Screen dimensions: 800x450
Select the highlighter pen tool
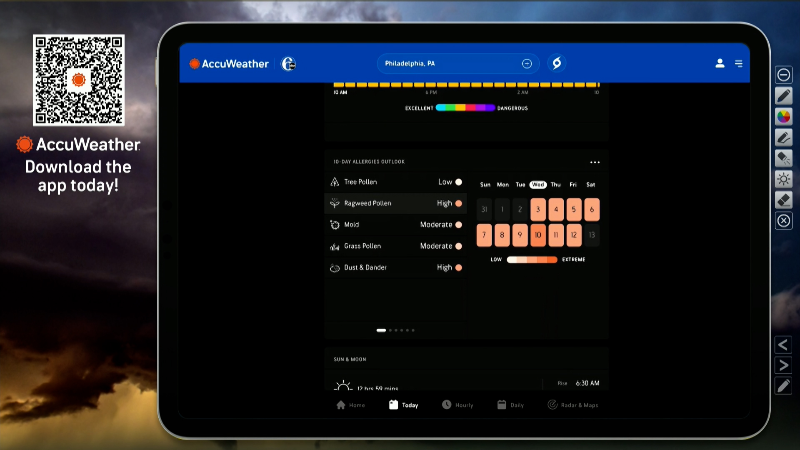[784, 138]
